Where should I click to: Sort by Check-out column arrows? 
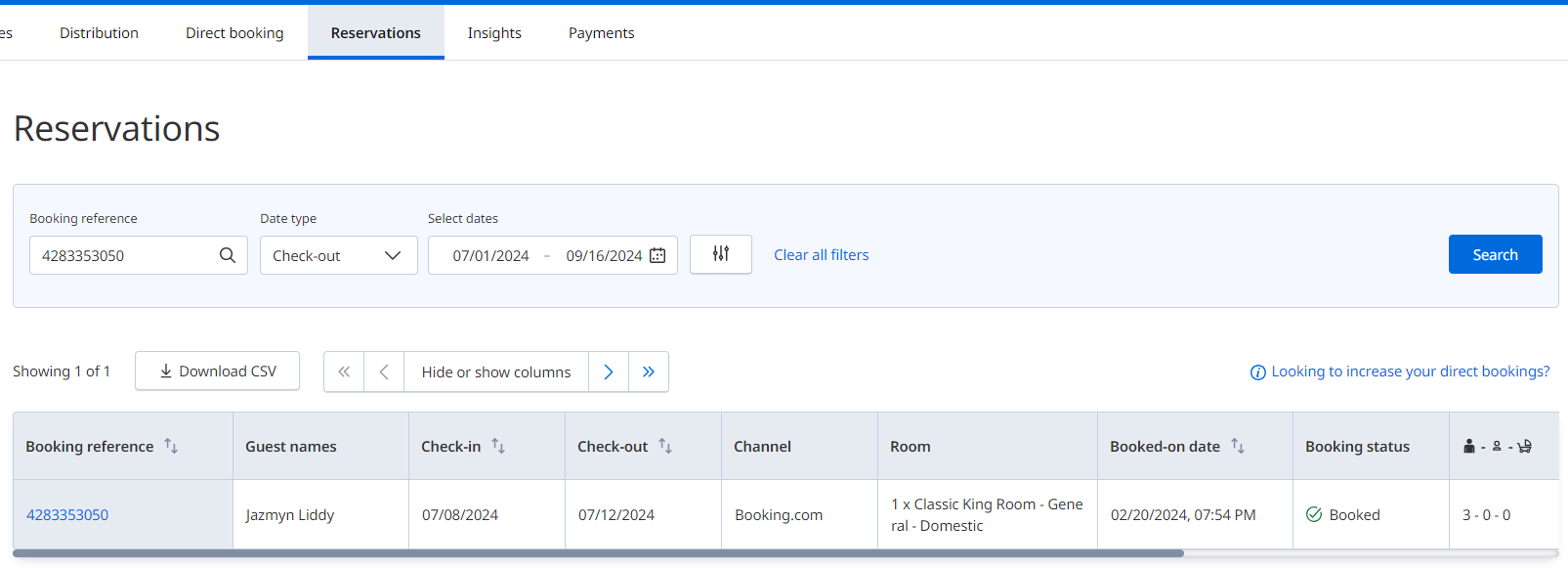point(665,446)
